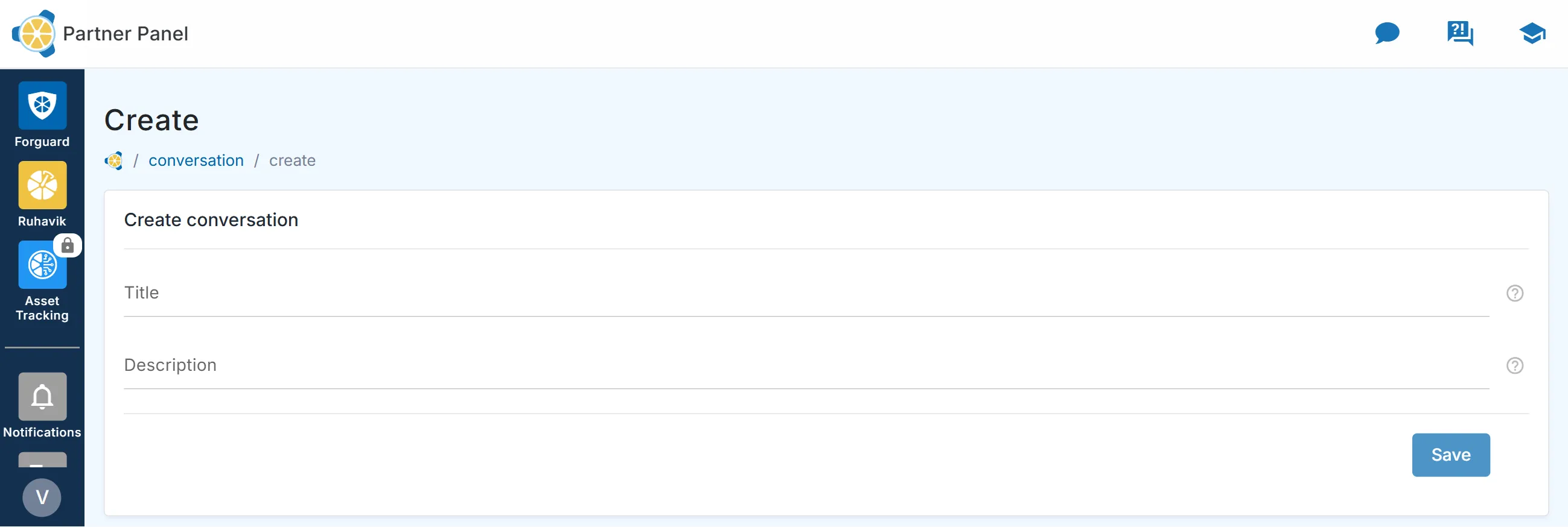Open the Ruhavik app icon
Screen dimensions: 1568x527
pos(42,185)
